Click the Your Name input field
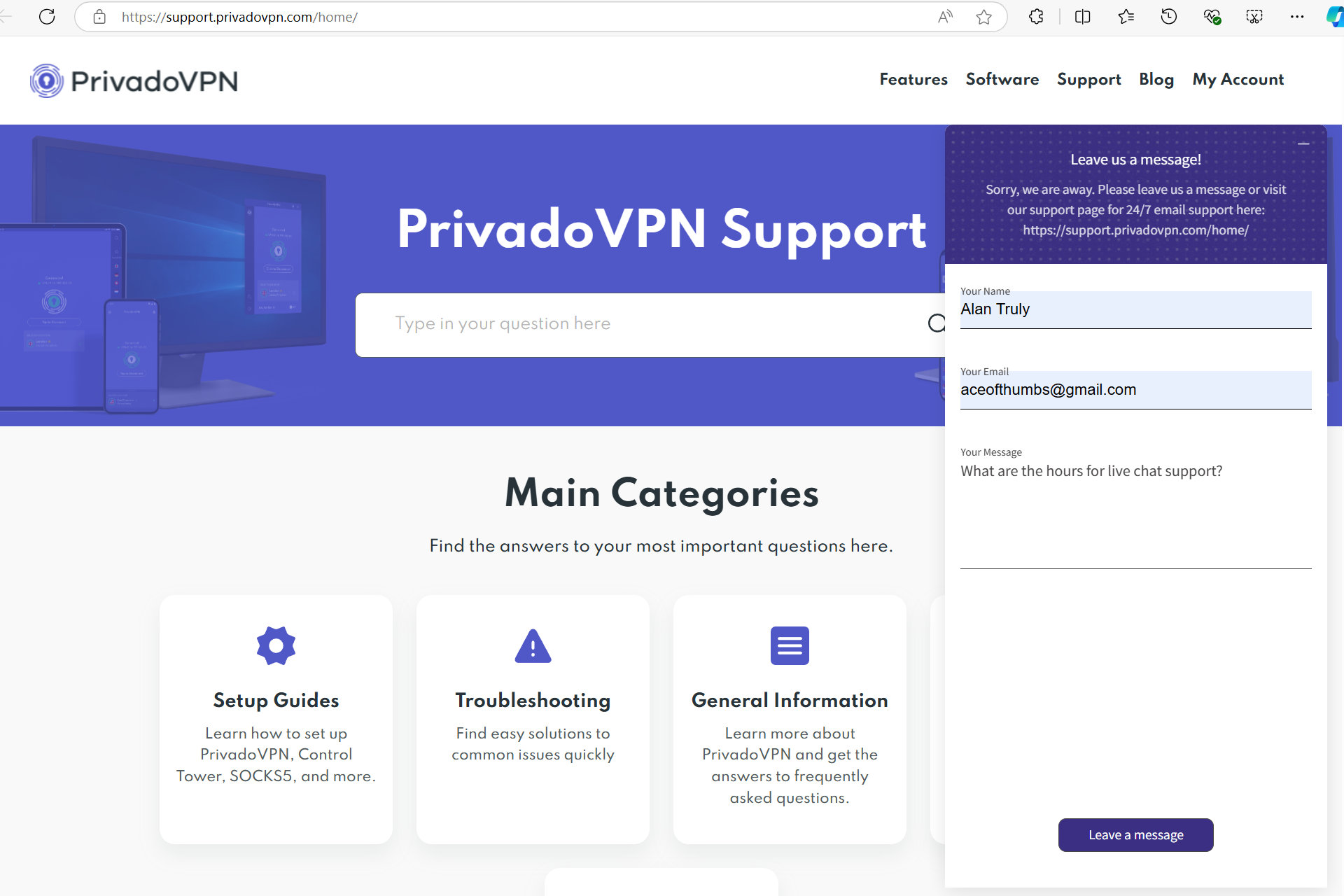This screenshot has width=1344, height=896. coord(1135,309)
